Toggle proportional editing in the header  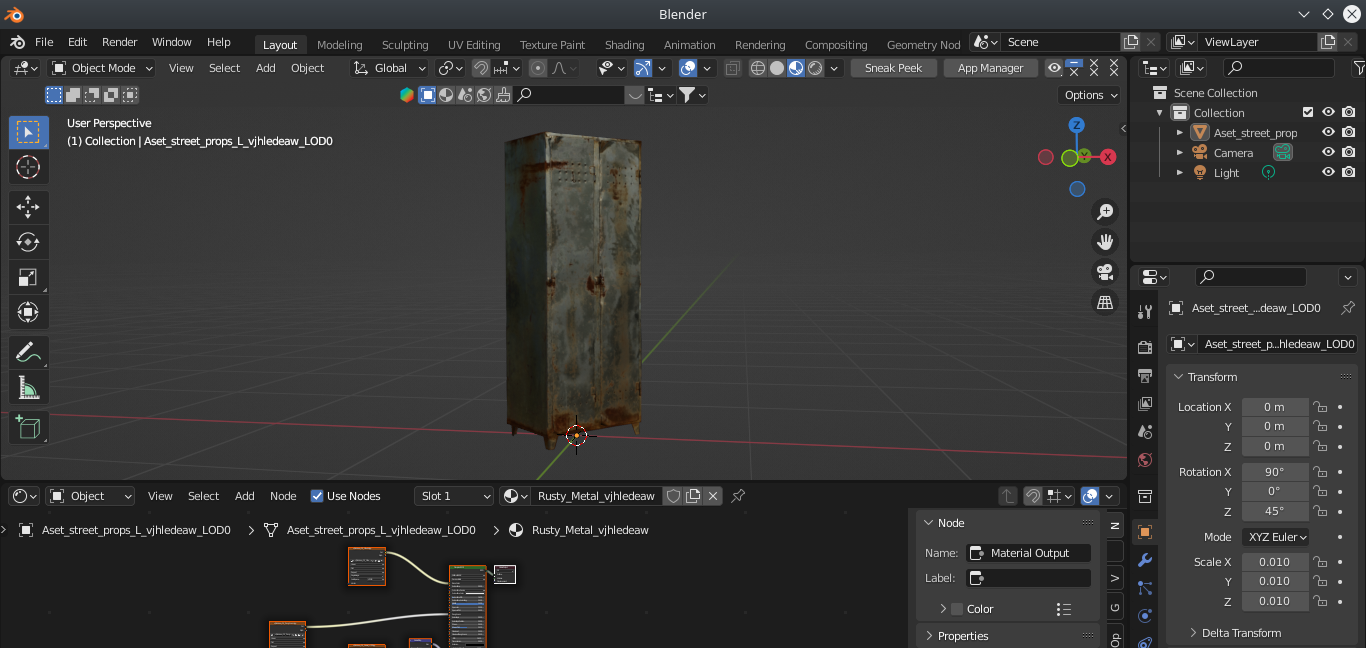click(537, 67)
